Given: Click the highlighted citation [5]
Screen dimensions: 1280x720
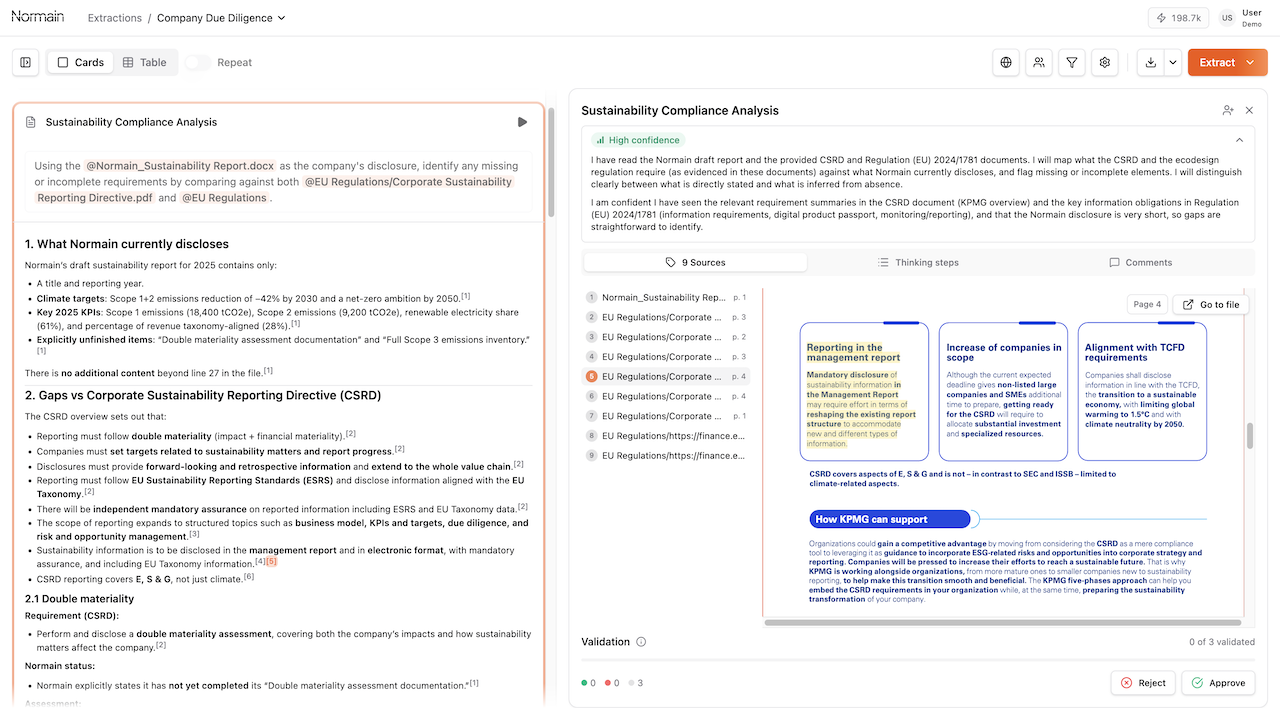Looking at the screenshot, I should click(271, 561).
